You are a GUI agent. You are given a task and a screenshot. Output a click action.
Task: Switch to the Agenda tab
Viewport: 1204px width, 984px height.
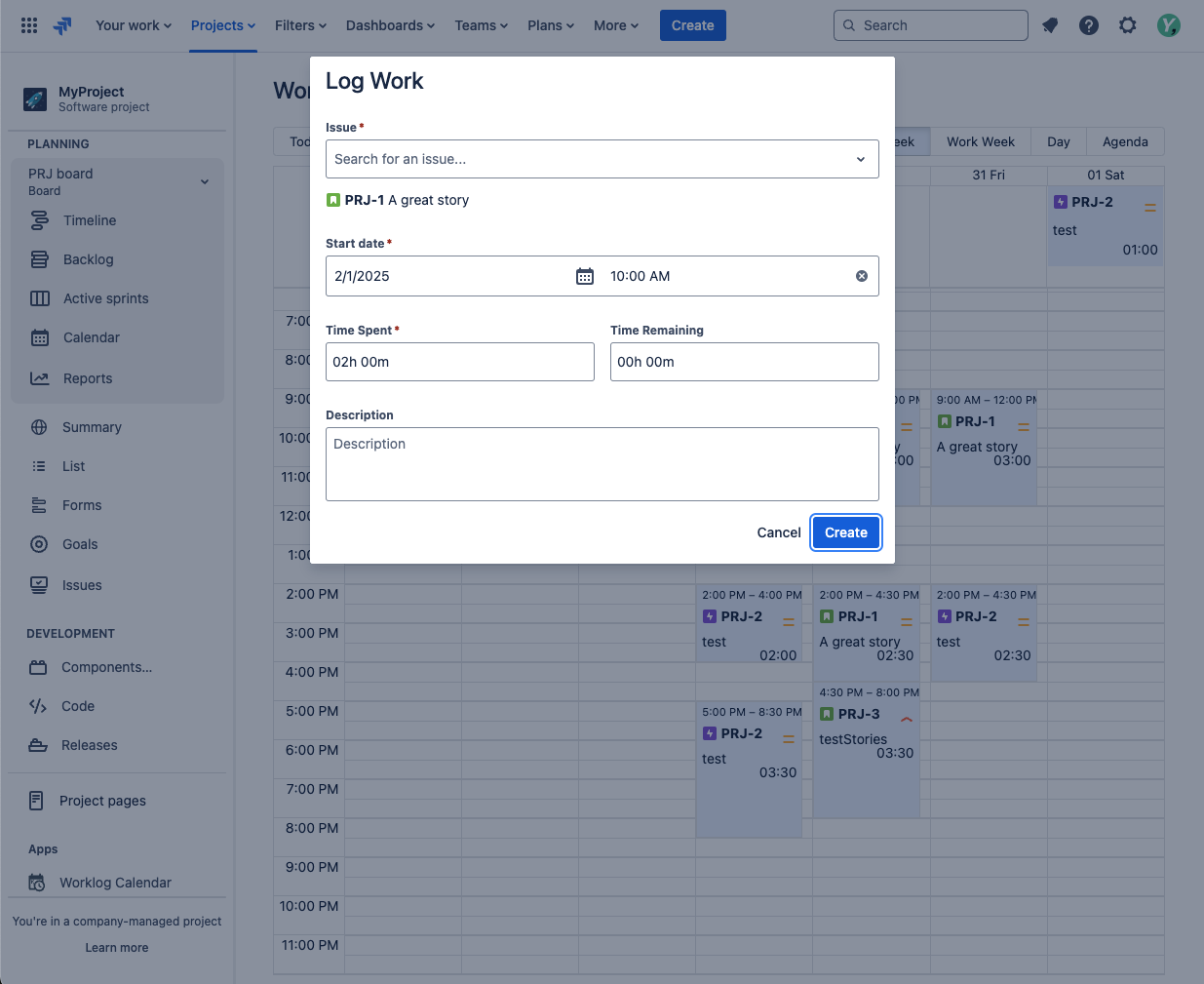[x=1124, y=141]
